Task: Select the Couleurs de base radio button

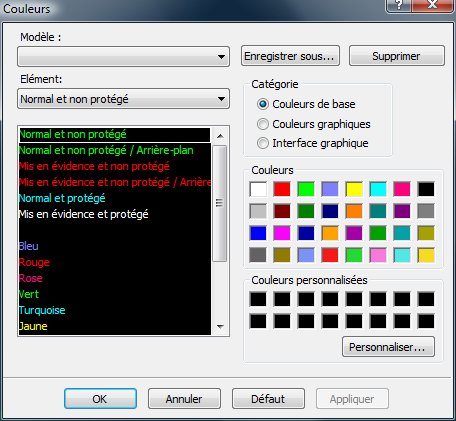Action: pyautogui.click(x=263, y=104)
